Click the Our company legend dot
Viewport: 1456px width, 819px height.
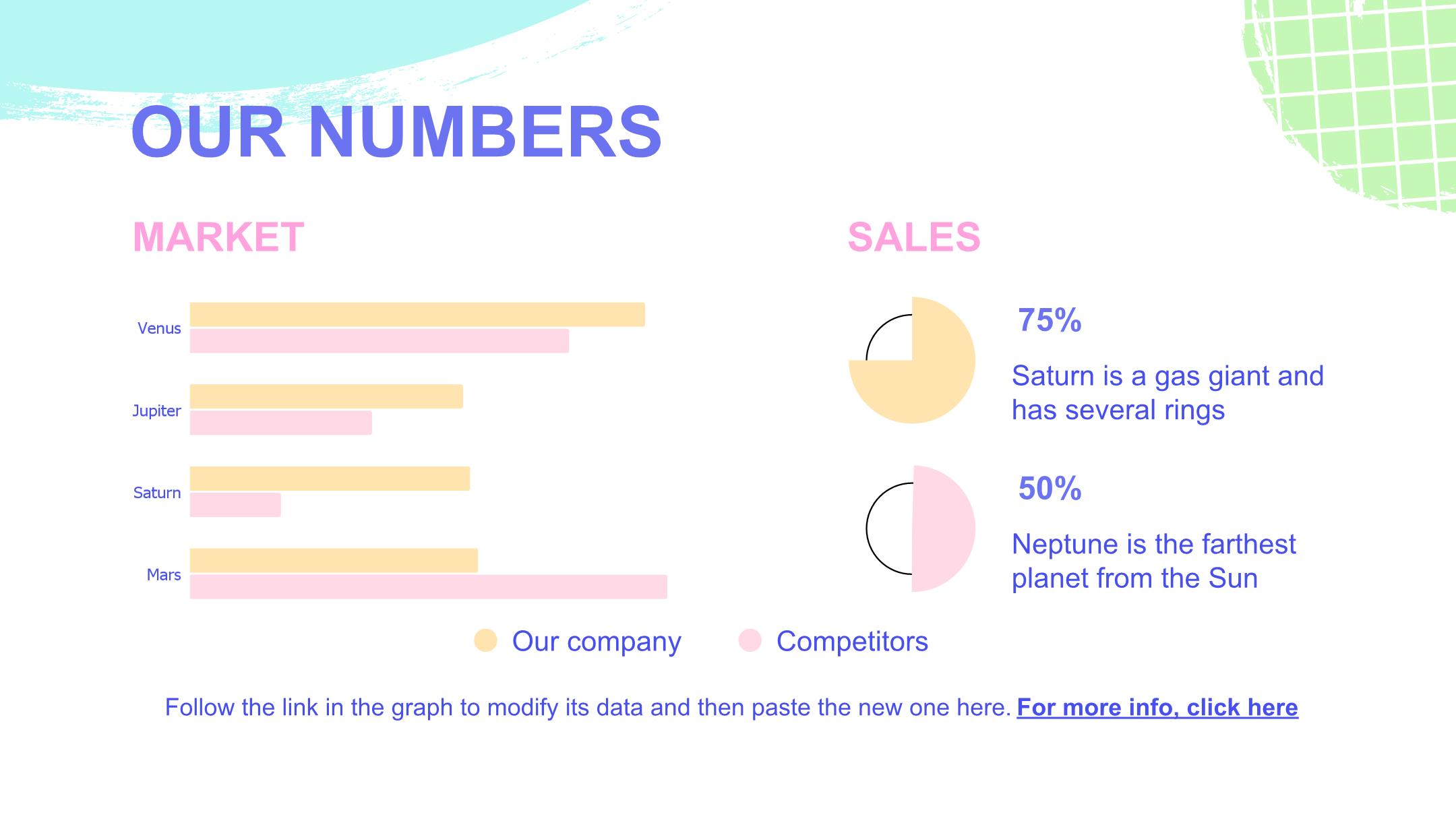485,640
